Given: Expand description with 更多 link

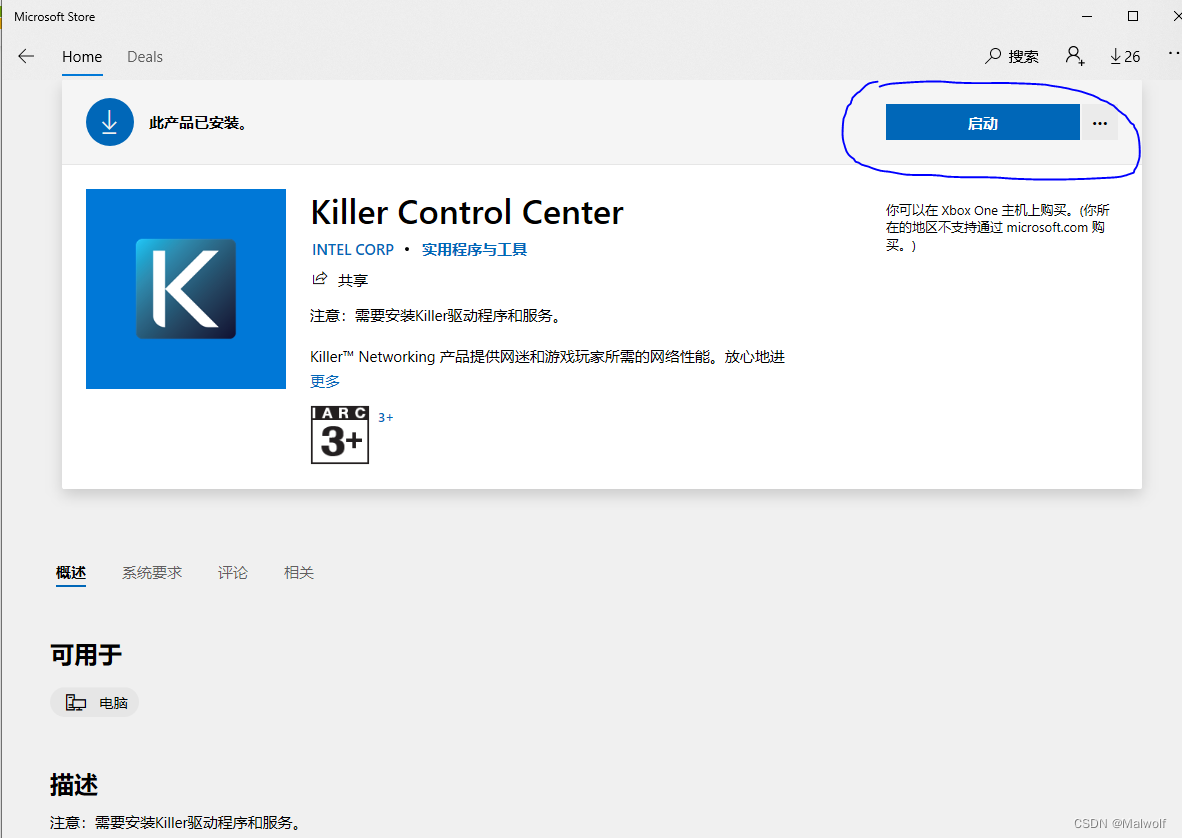Looking at the screenshot, I should [x=325, y=381].
